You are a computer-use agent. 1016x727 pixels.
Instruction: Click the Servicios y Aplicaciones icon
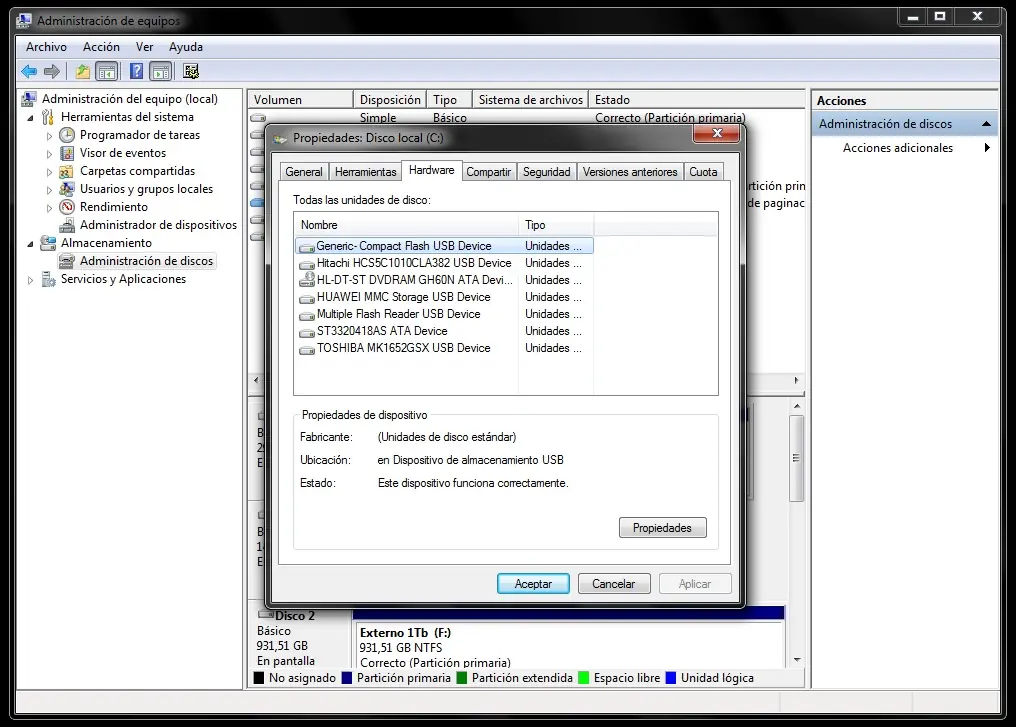coord(48,279)
